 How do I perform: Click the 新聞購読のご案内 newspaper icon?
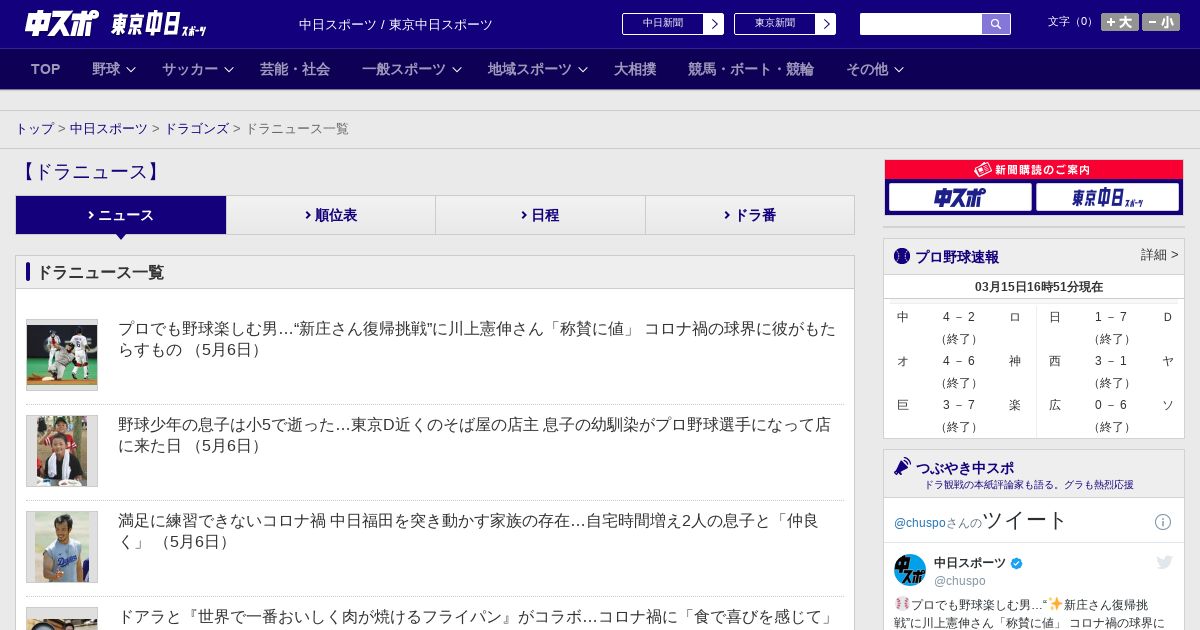(983, 170)
